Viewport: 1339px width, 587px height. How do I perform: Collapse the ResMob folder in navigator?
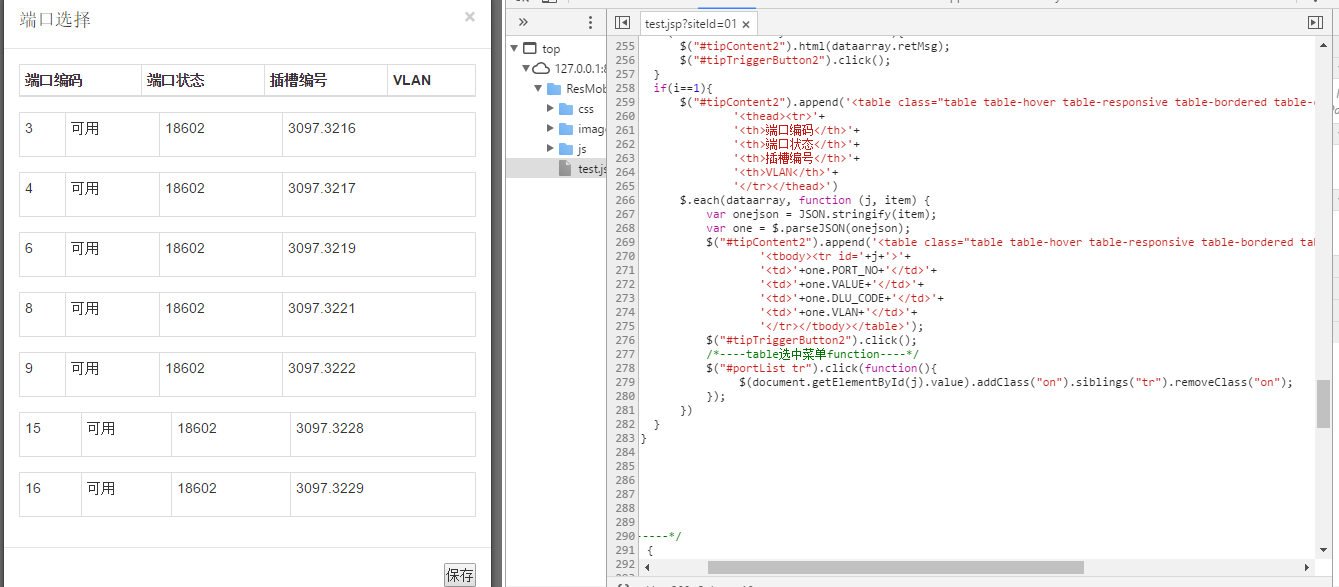(x=538, y=88)
